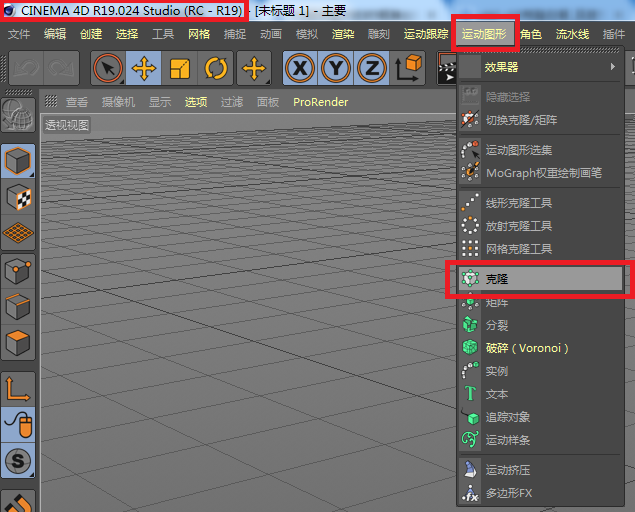Open the 网格 menu
This screenshot has height=512, width=635.
tap(199, 34)
